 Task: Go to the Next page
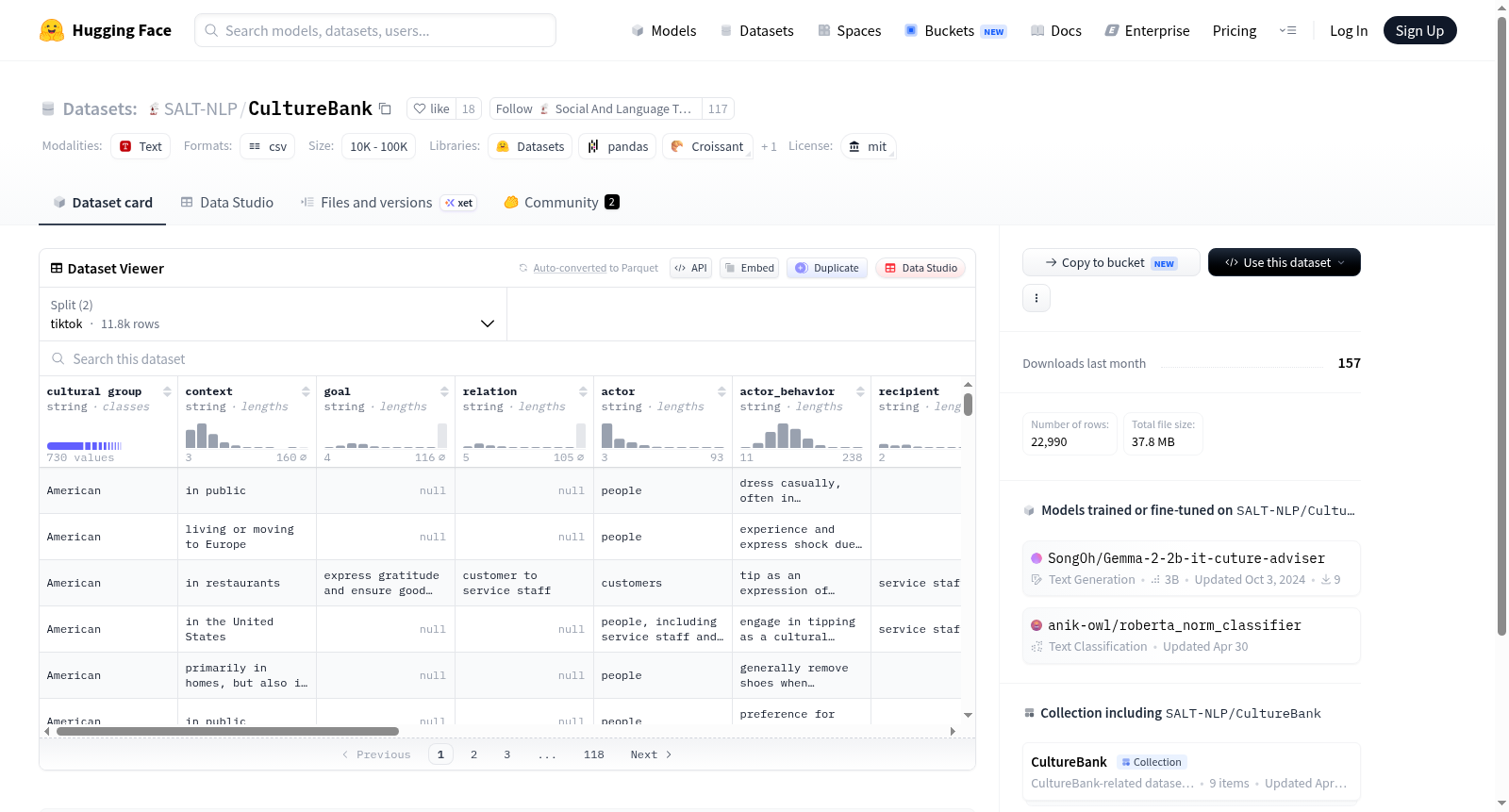click(651, 754)
